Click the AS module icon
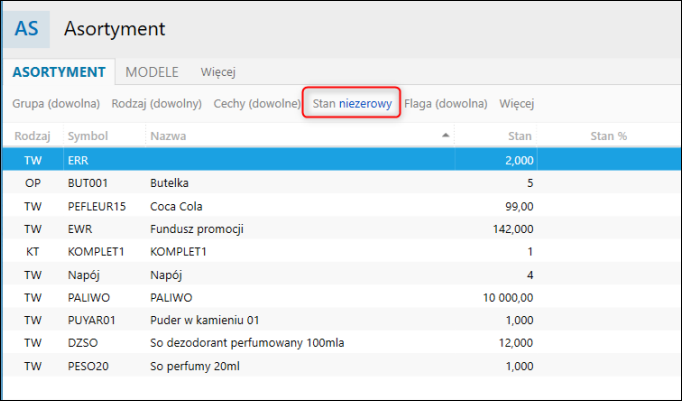682x401 pixels. click(x=27, y=29)
